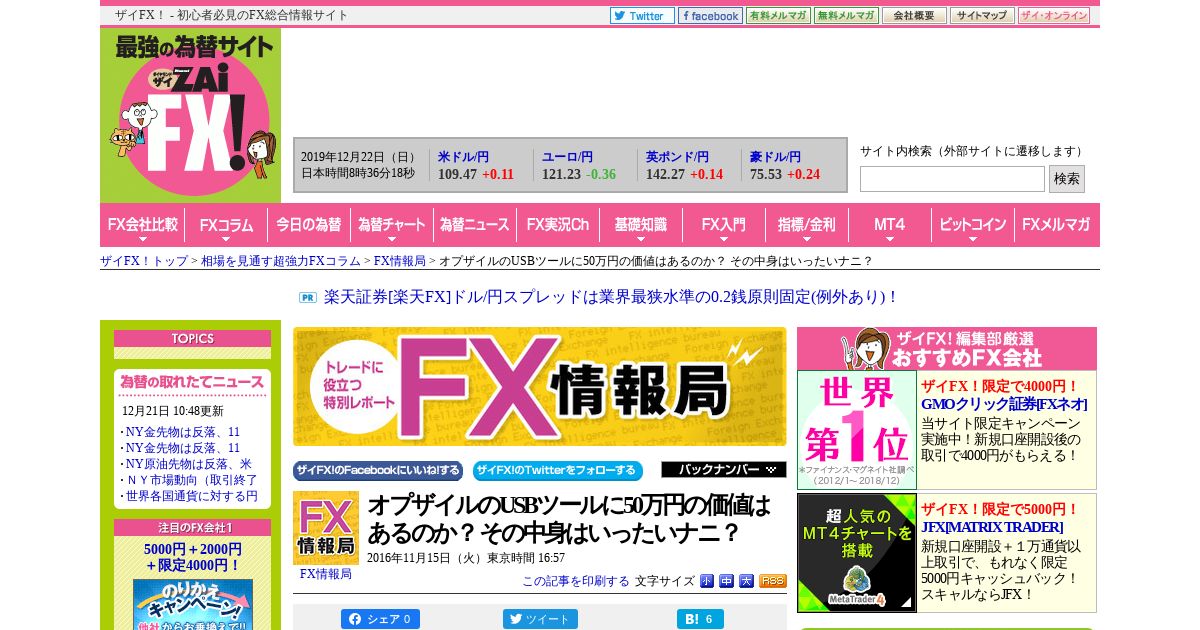The width and height of the screenshot is (1200, 630).
Task: Open the FX情報局 breadcrumb link
Action: pos(400,261)
